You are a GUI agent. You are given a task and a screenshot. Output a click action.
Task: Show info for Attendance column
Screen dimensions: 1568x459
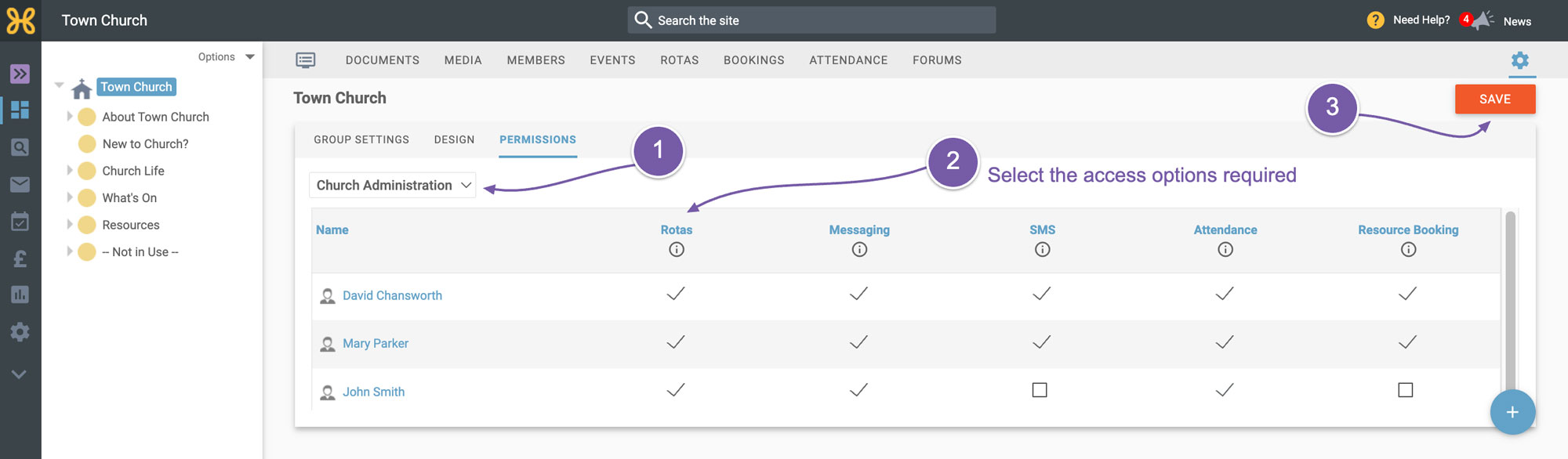(x=1225, y=250)
